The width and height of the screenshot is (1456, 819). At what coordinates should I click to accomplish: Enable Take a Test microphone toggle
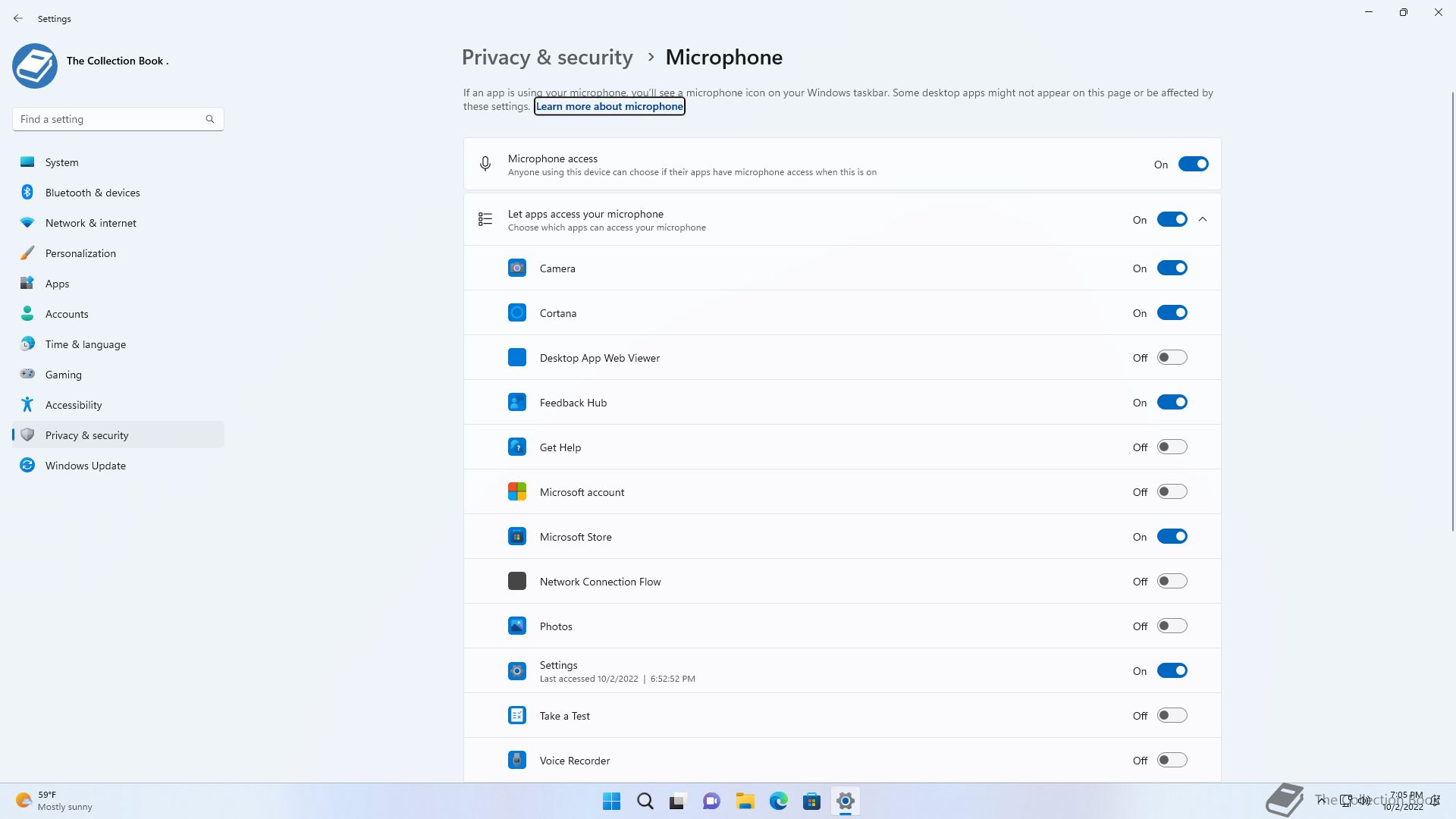point(1172,715)
